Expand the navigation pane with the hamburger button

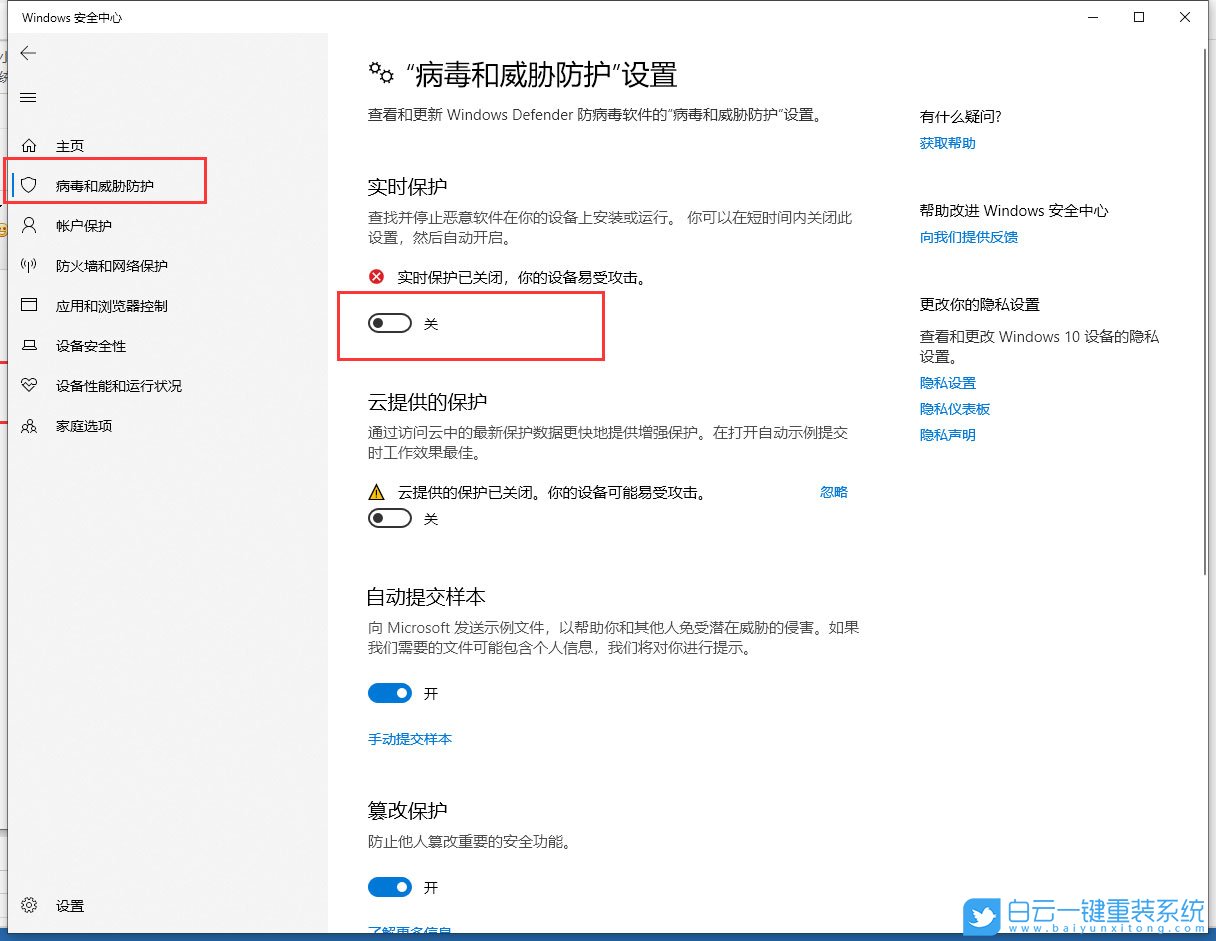(28, 97)
